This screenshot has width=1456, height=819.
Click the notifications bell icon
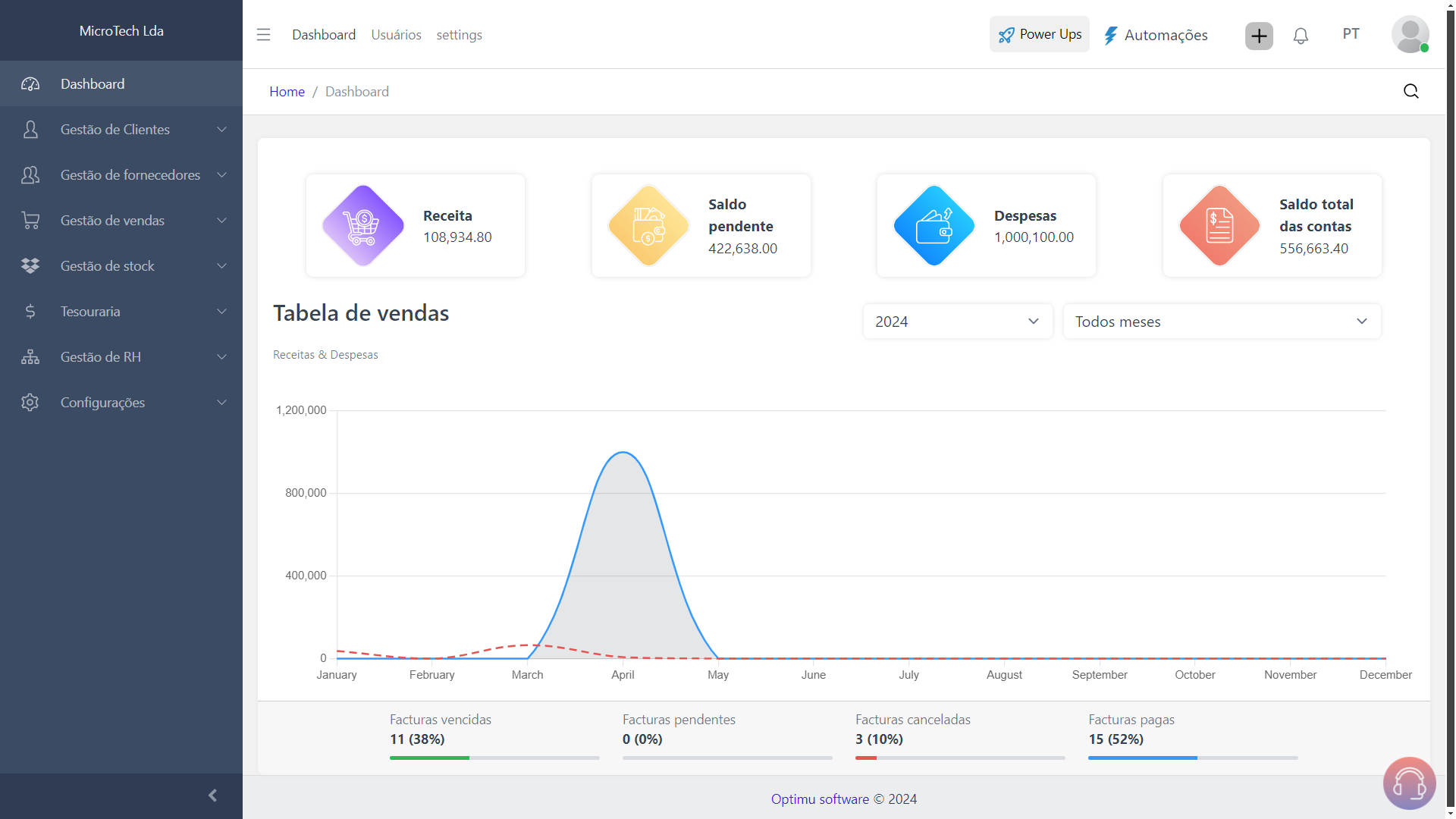click(1301, 36)
